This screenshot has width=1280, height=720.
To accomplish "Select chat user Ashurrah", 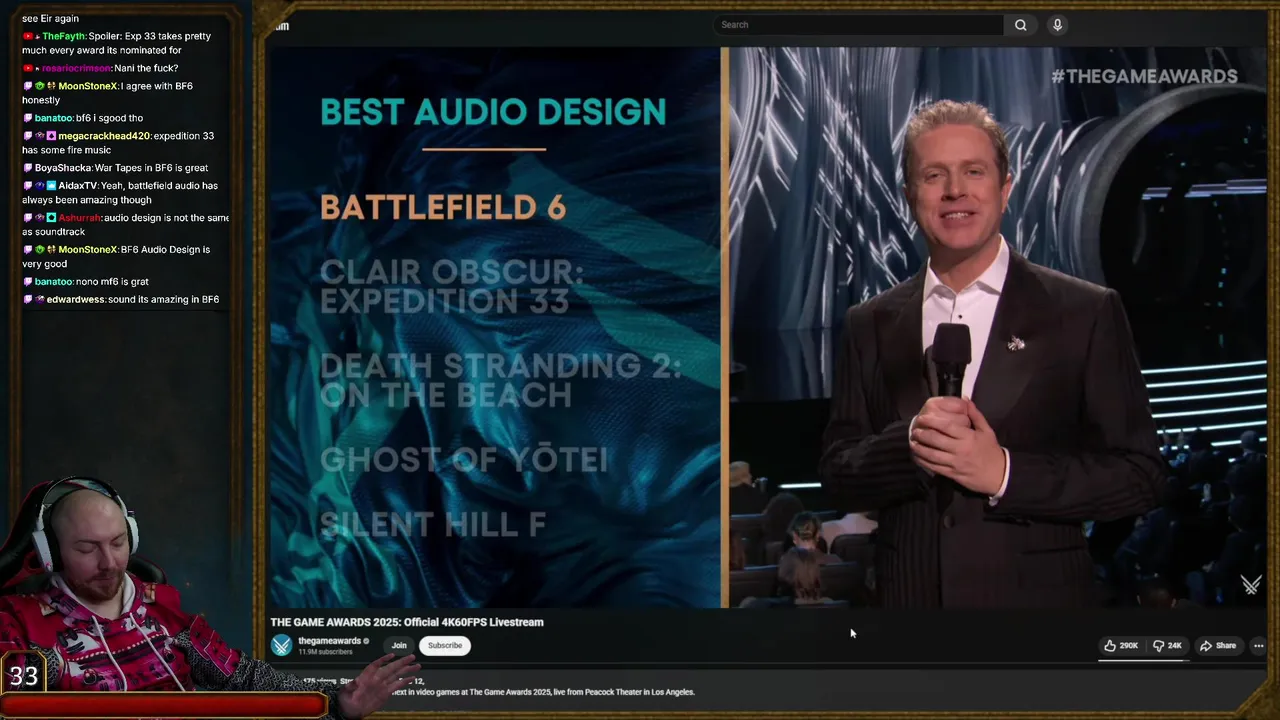I will 79,218.
